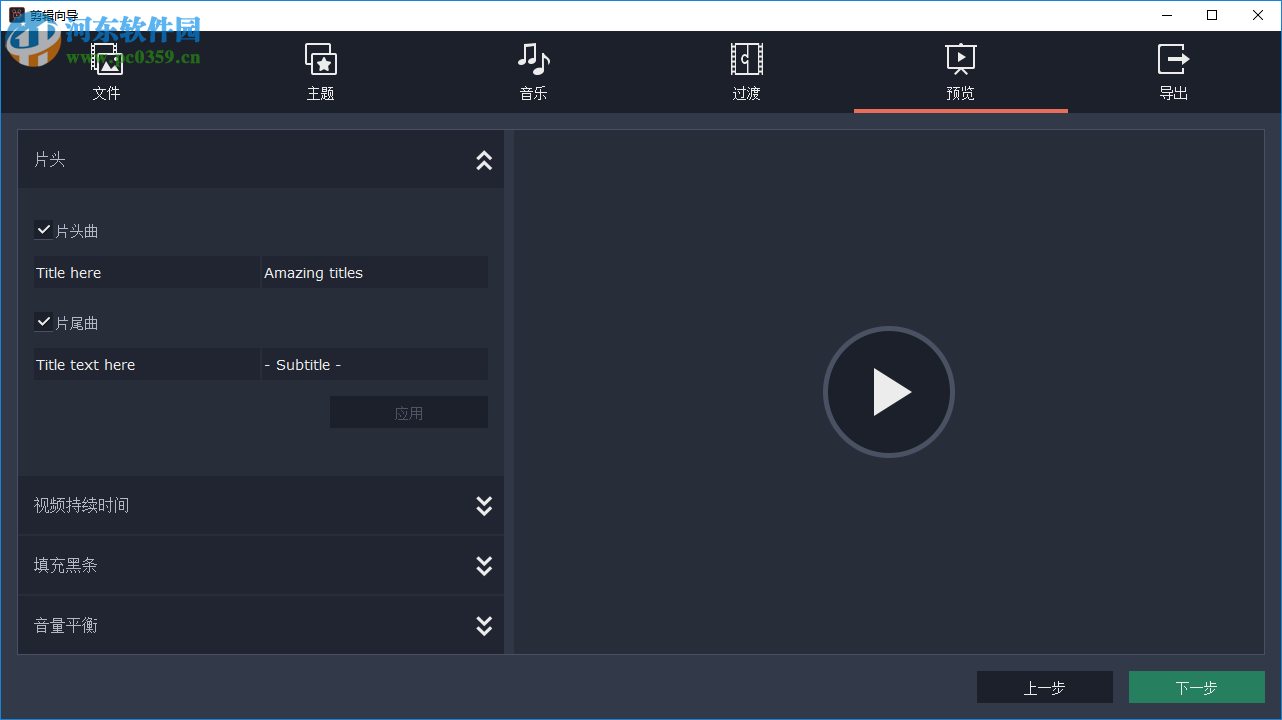Expand the 视频持续时间 section
The image size is (1282, 720).
pos(484,505)
